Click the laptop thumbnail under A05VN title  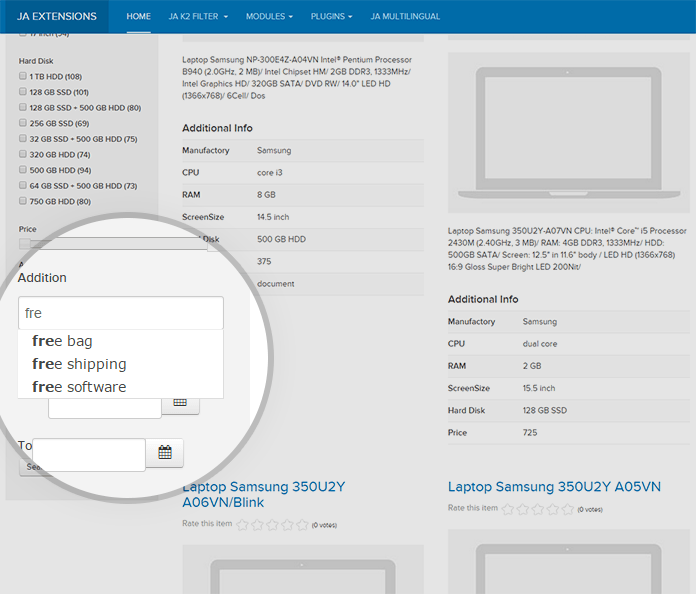569,562
